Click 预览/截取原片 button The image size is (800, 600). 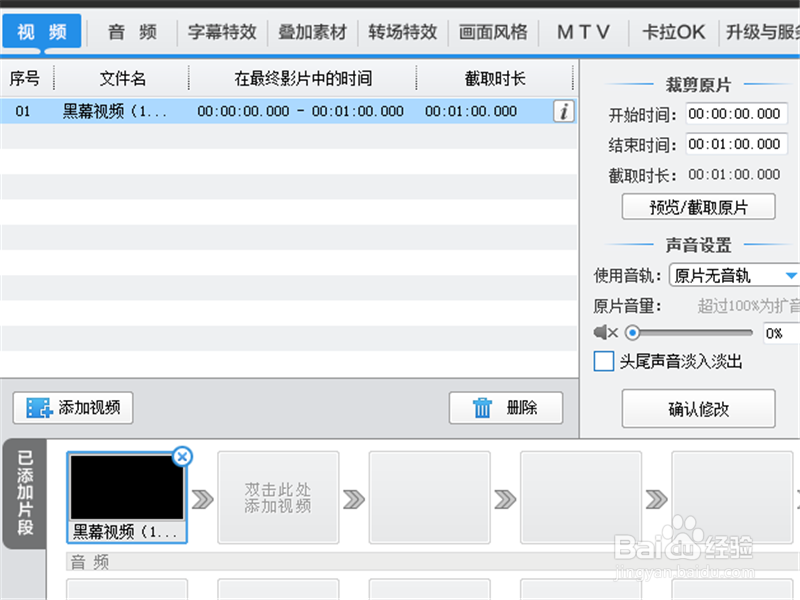coord(698,207)
